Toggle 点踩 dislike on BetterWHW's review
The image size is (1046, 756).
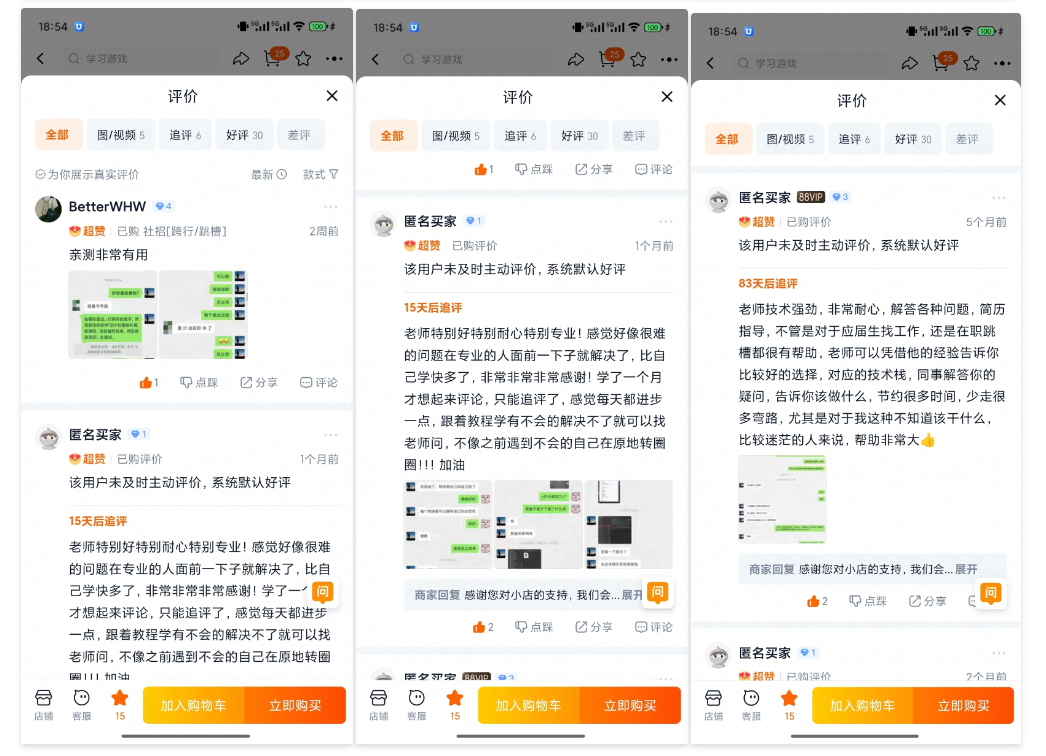198,383
